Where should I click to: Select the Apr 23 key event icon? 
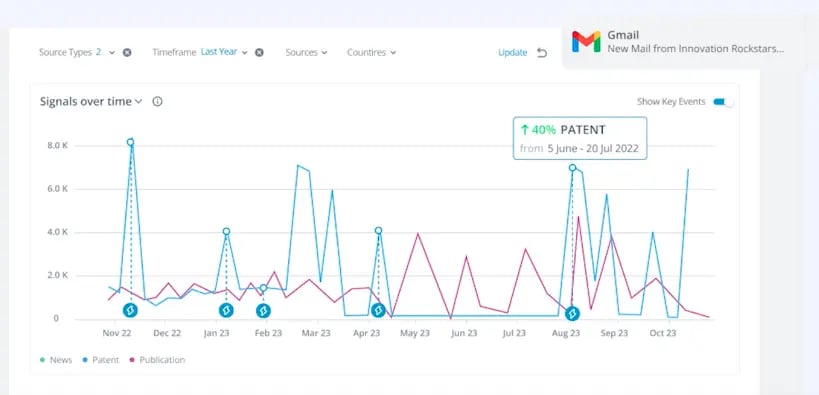pos(378,311)
